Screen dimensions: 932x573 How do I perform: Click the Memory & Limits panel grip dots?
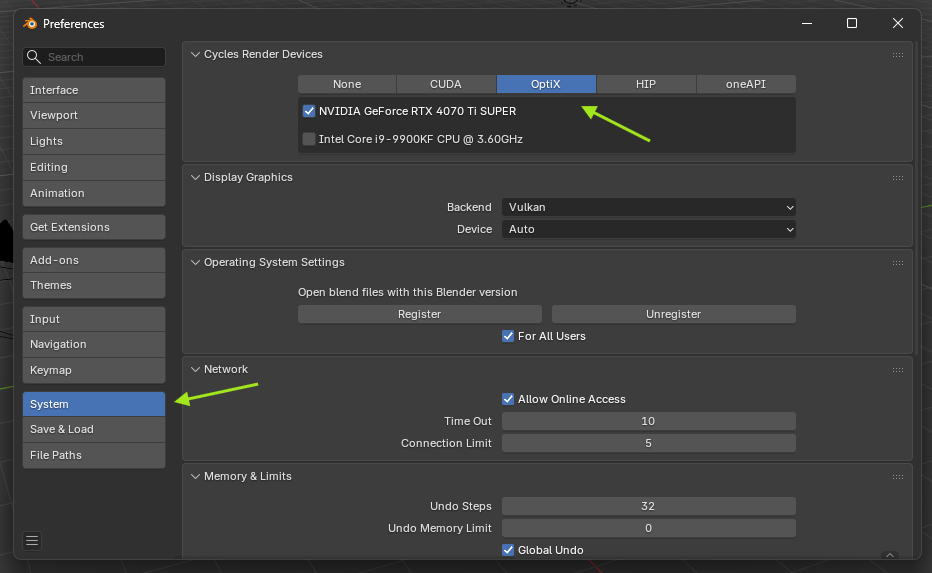click(x=898, y=477)
